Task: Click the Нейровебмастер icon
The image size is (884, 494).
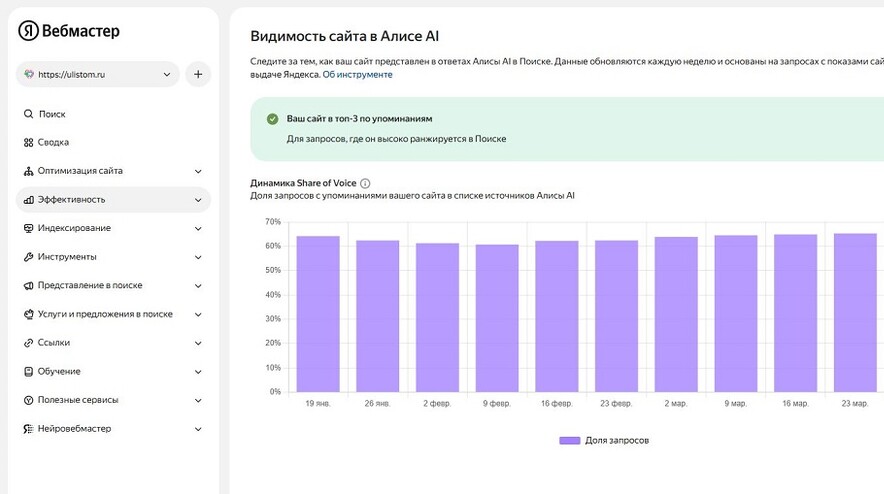Action: [x=28, y=429]
